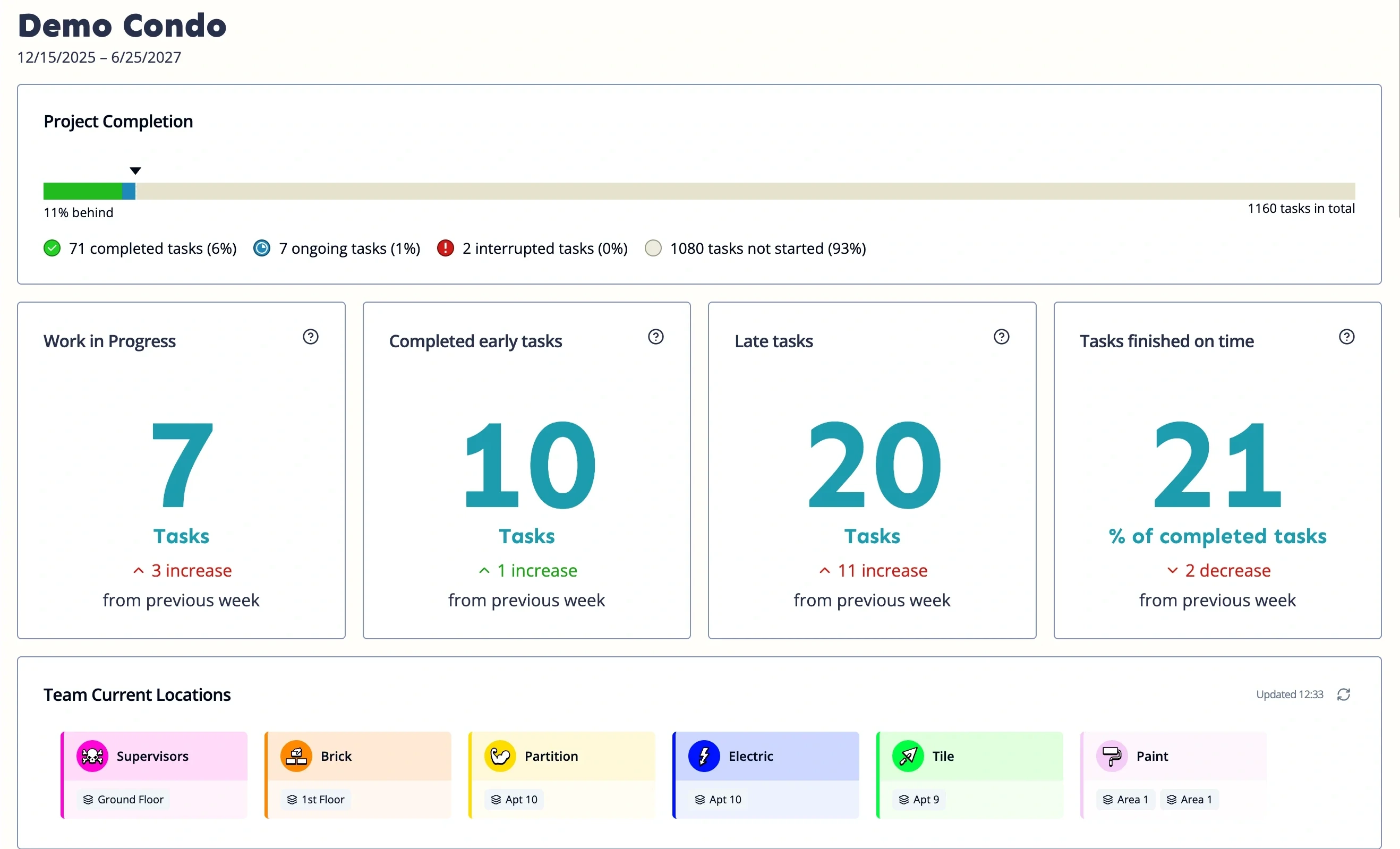Refresh Team Current Locations
This screenshot has width=1400, height=849.
pos(1344,694)
